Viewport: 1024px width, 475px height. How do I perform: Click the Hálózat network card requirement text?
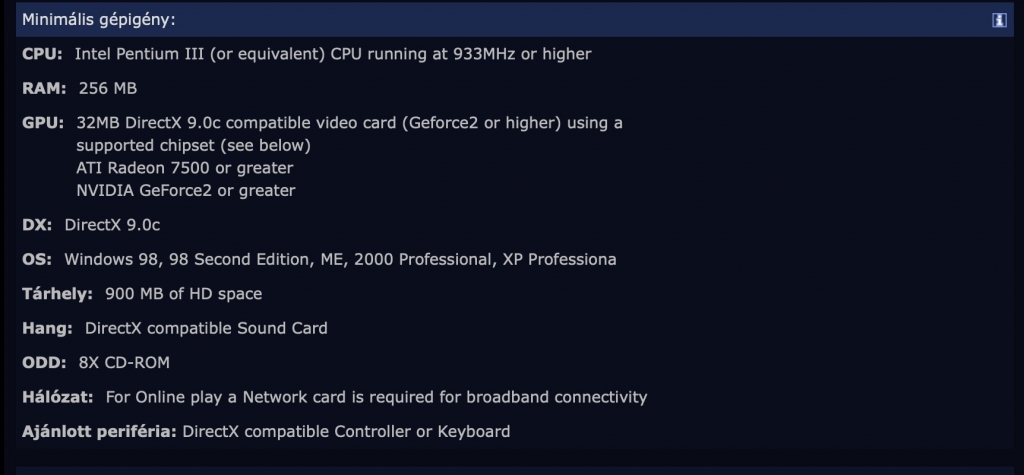point(376,397)
